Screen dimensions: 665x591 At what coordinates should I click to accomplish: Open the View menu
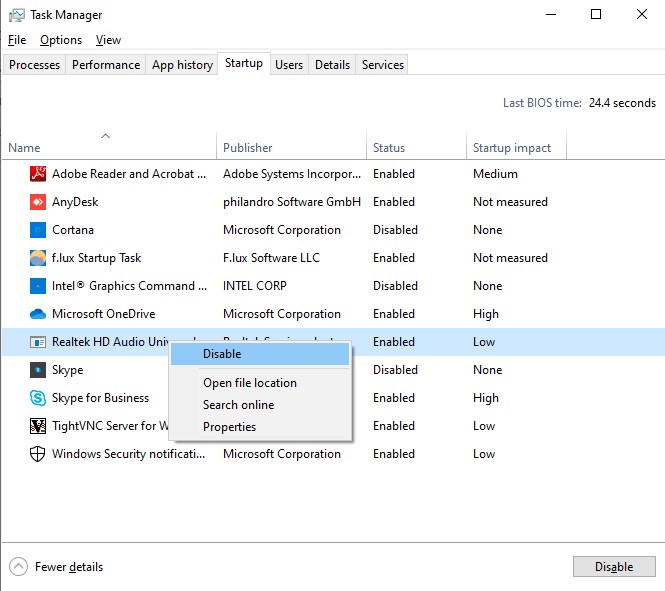(x=108, y=40)
